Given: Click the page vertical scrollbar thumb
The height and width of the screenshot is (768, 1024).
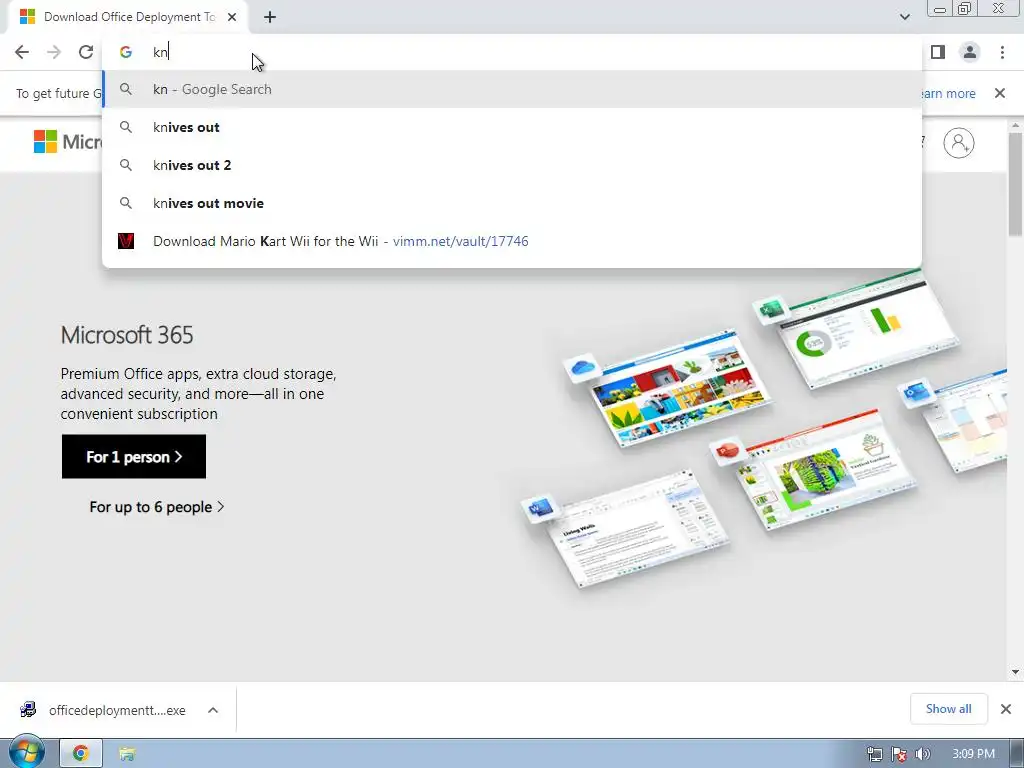Looking at the screenshot, I should point(1015,184).
